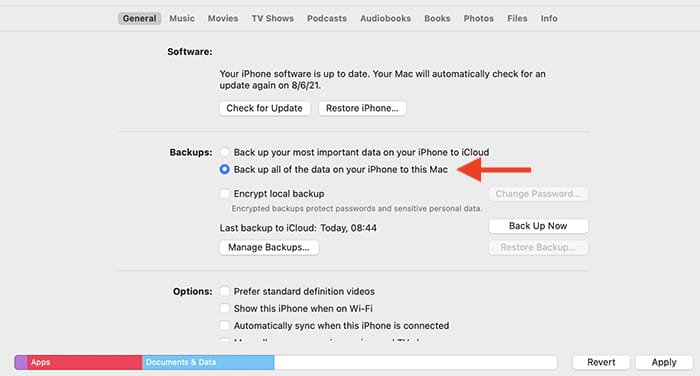Click Restore iPhone… button
Image resolution: width=700 pixels, height=376 pixels.
[362, 108]
